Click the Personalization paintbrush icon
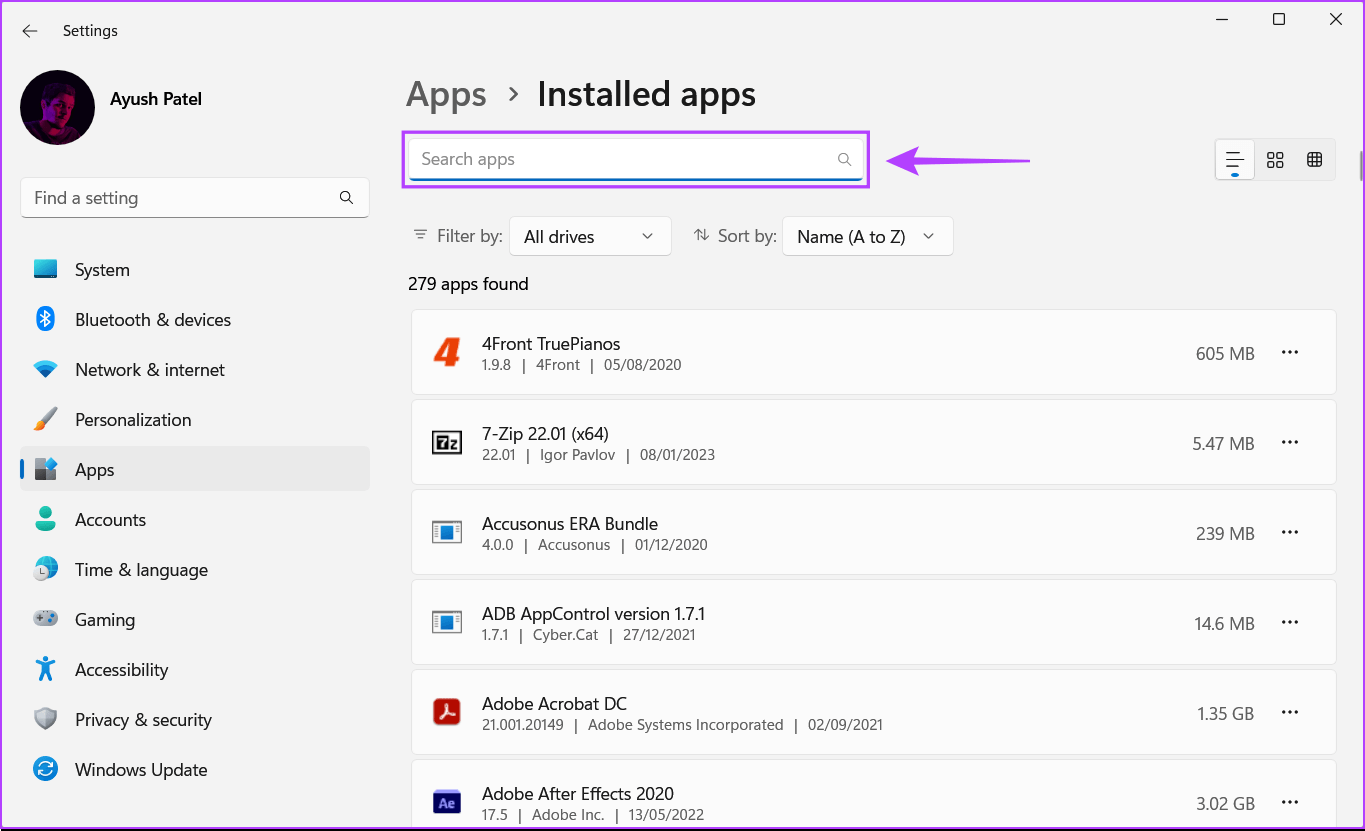Image resolution: width=1365 pixels, height=831 pixels. tap(45, 419)
